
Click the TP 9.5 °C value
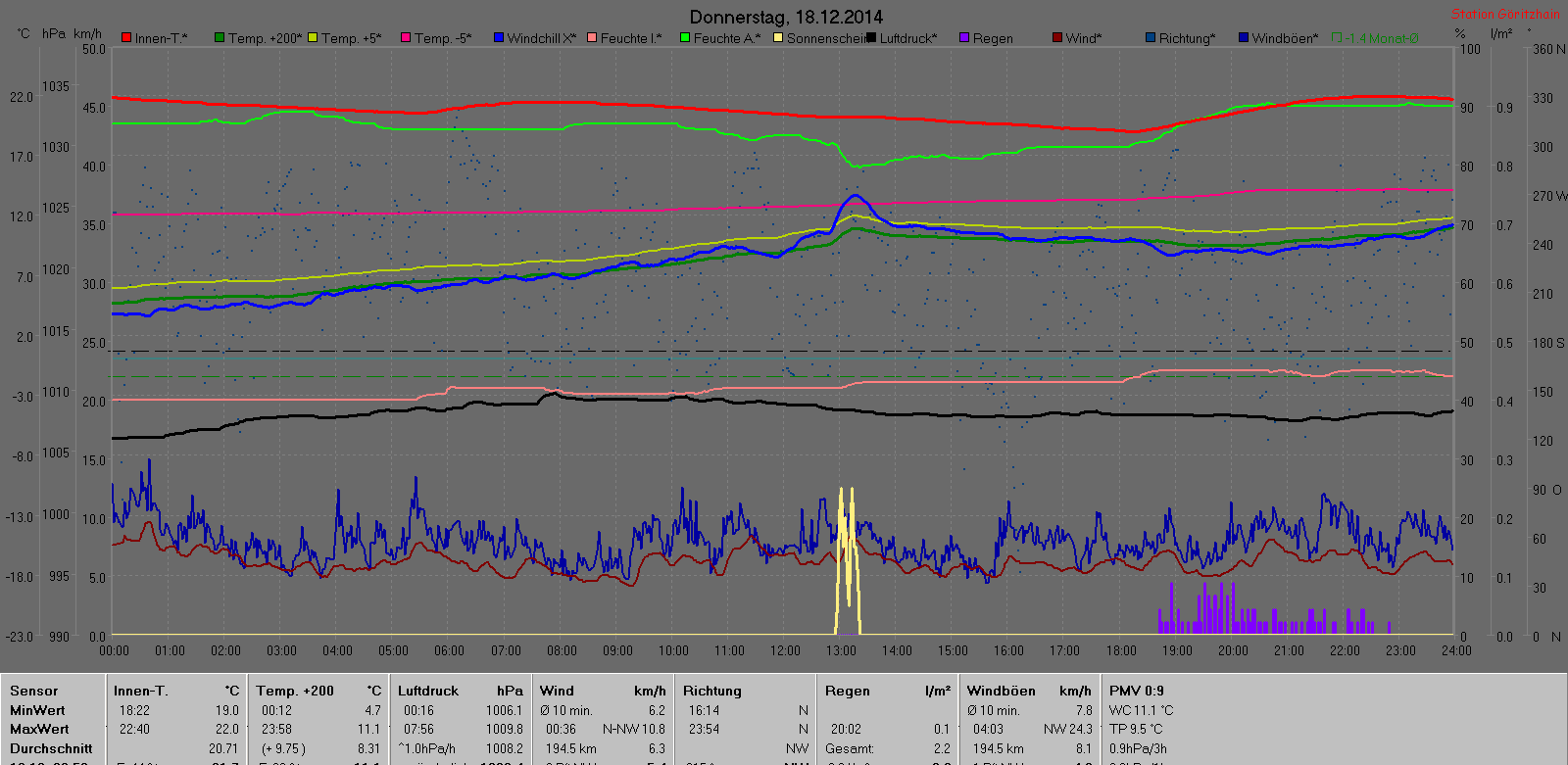1138,729
